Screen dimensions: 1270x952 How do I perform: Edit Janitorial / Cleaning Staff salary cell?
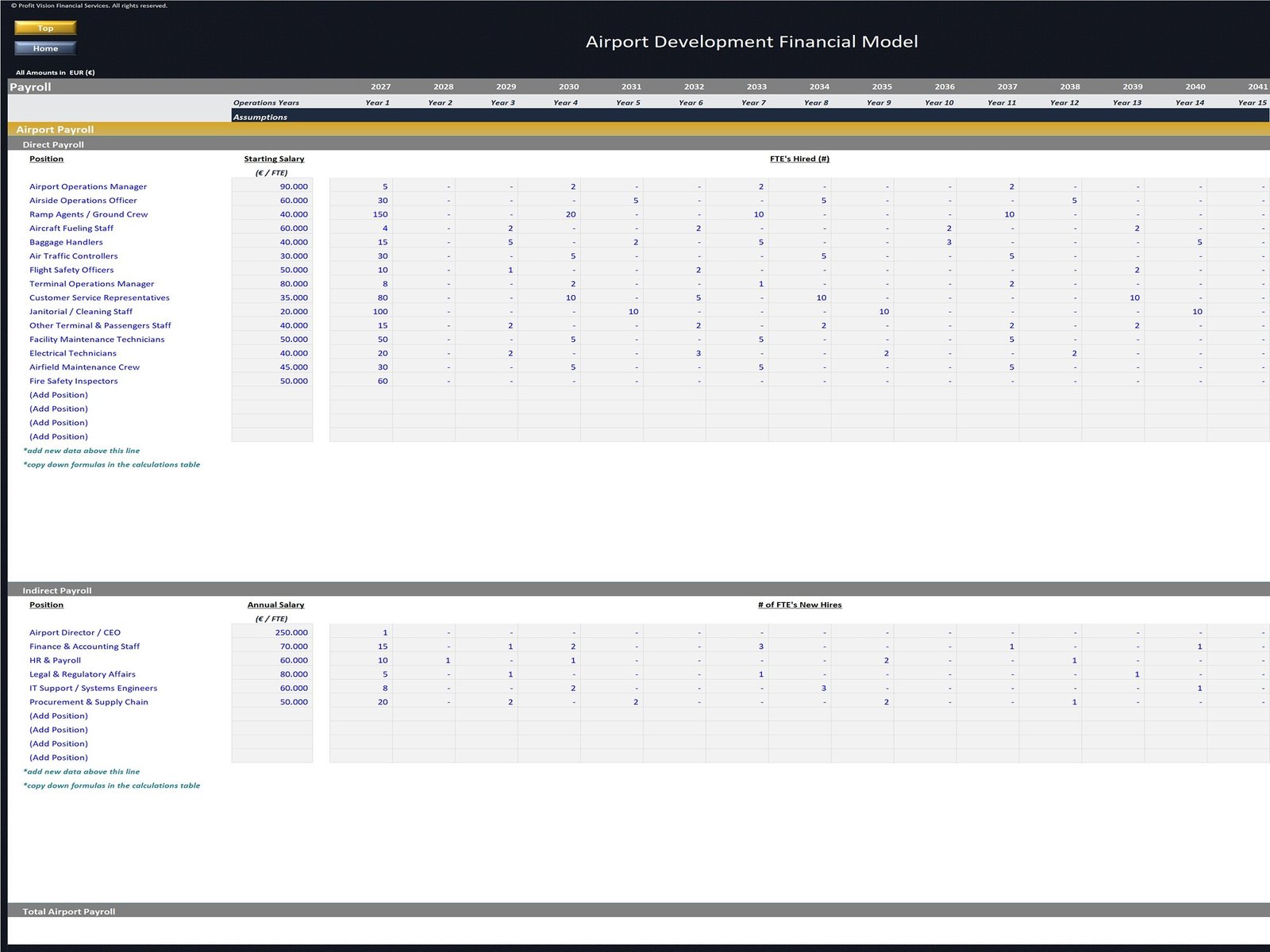coord(272,312)
